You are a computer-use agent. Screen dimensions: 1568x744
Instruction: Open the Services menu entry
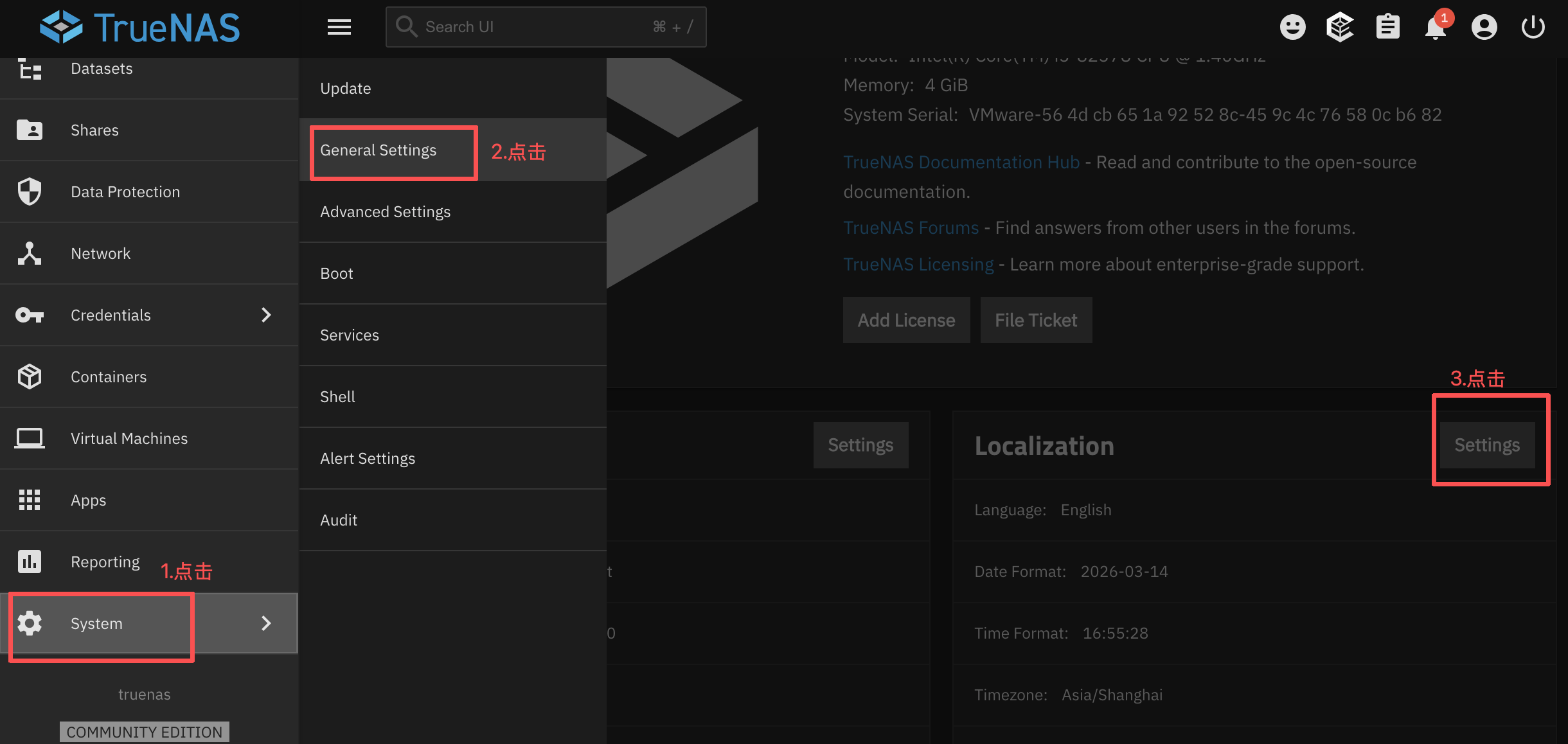tap(350, 335)
